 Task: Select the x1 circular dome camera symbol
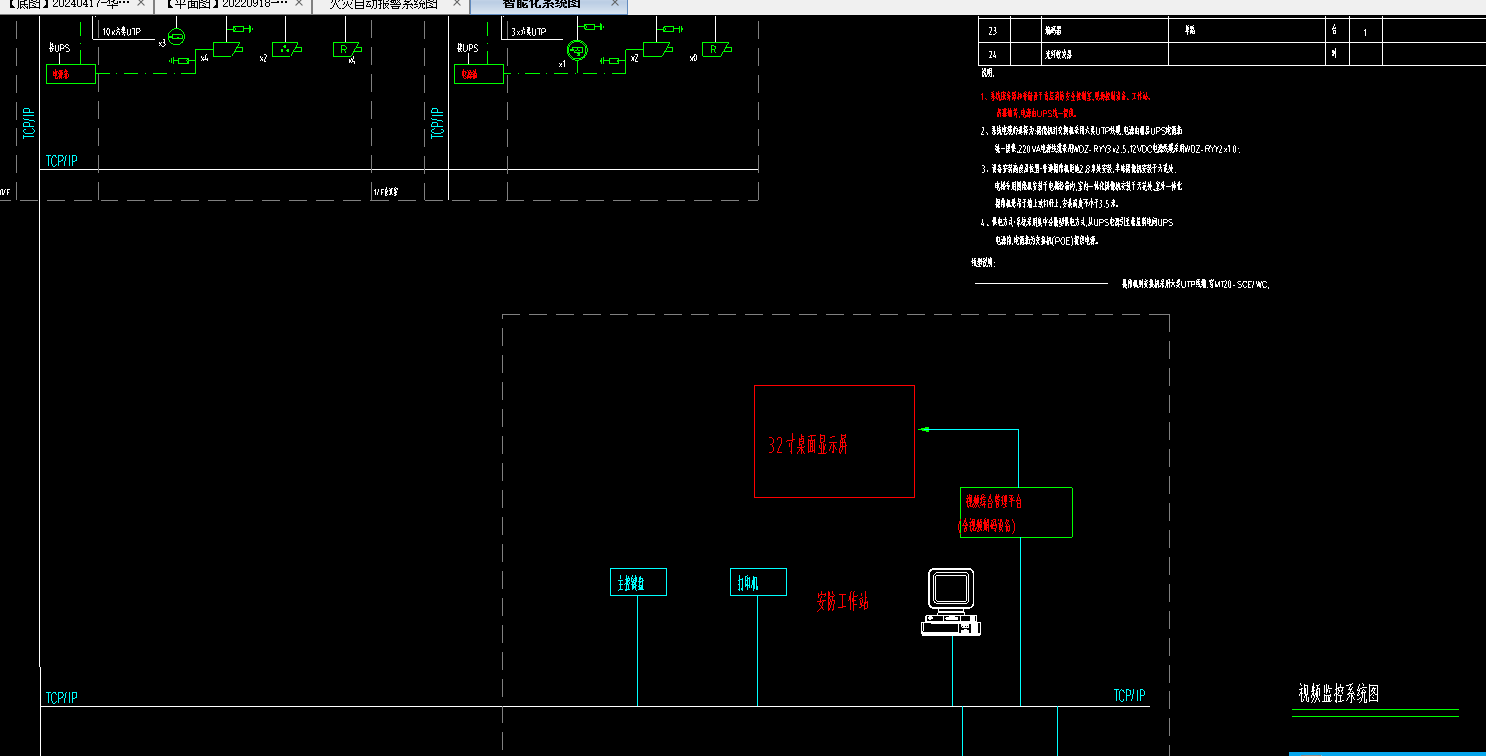point(577,49)
